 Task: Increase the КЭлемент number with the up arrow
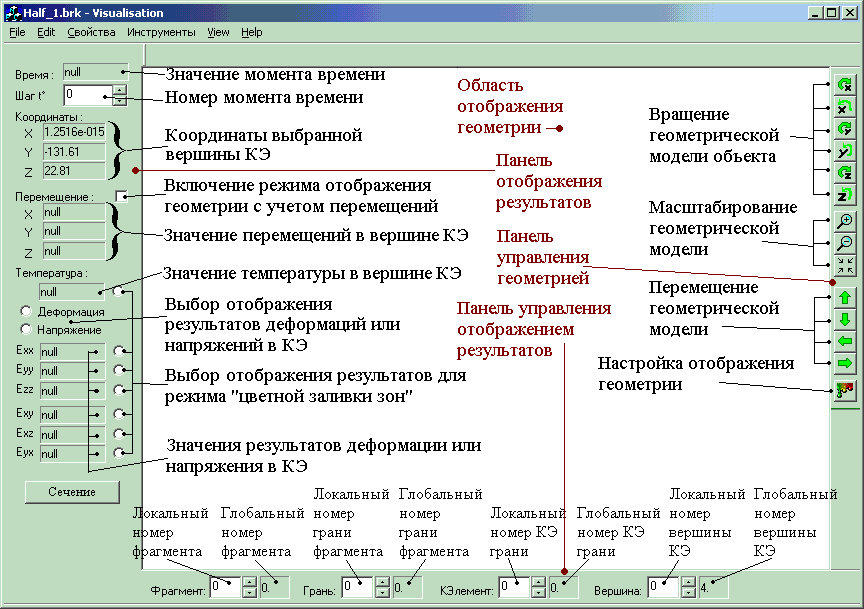[x=538, y=582]
